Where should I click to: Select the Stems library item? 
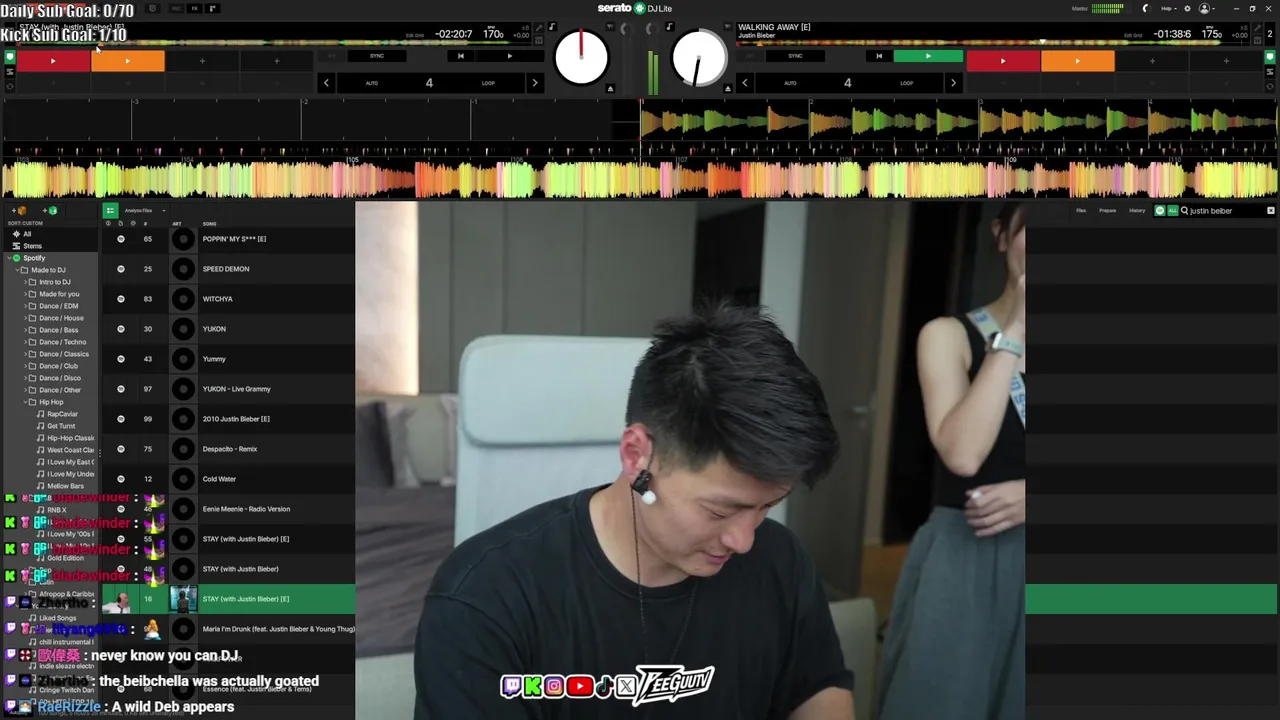[32, 246]
